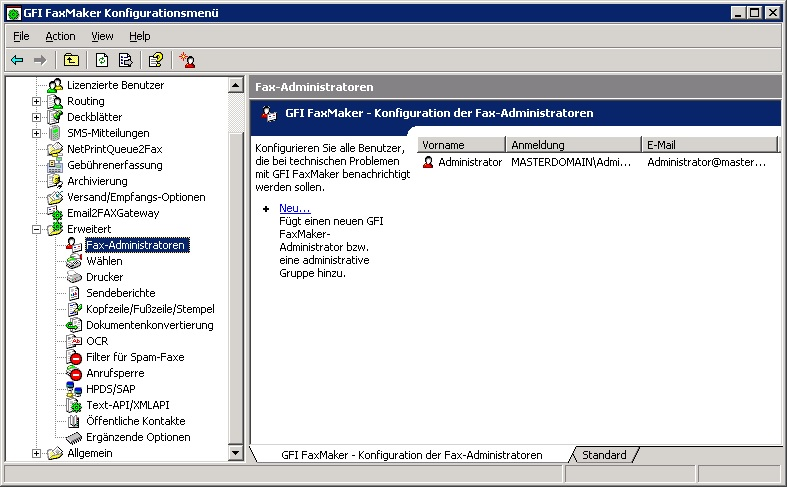
Task: Open the View menu
Action: 102,36
